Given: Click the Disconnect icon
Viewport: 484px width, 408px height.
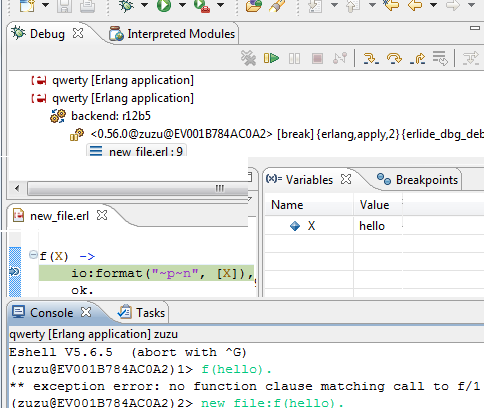Looking at the screenshot, I should coord(340,58).
